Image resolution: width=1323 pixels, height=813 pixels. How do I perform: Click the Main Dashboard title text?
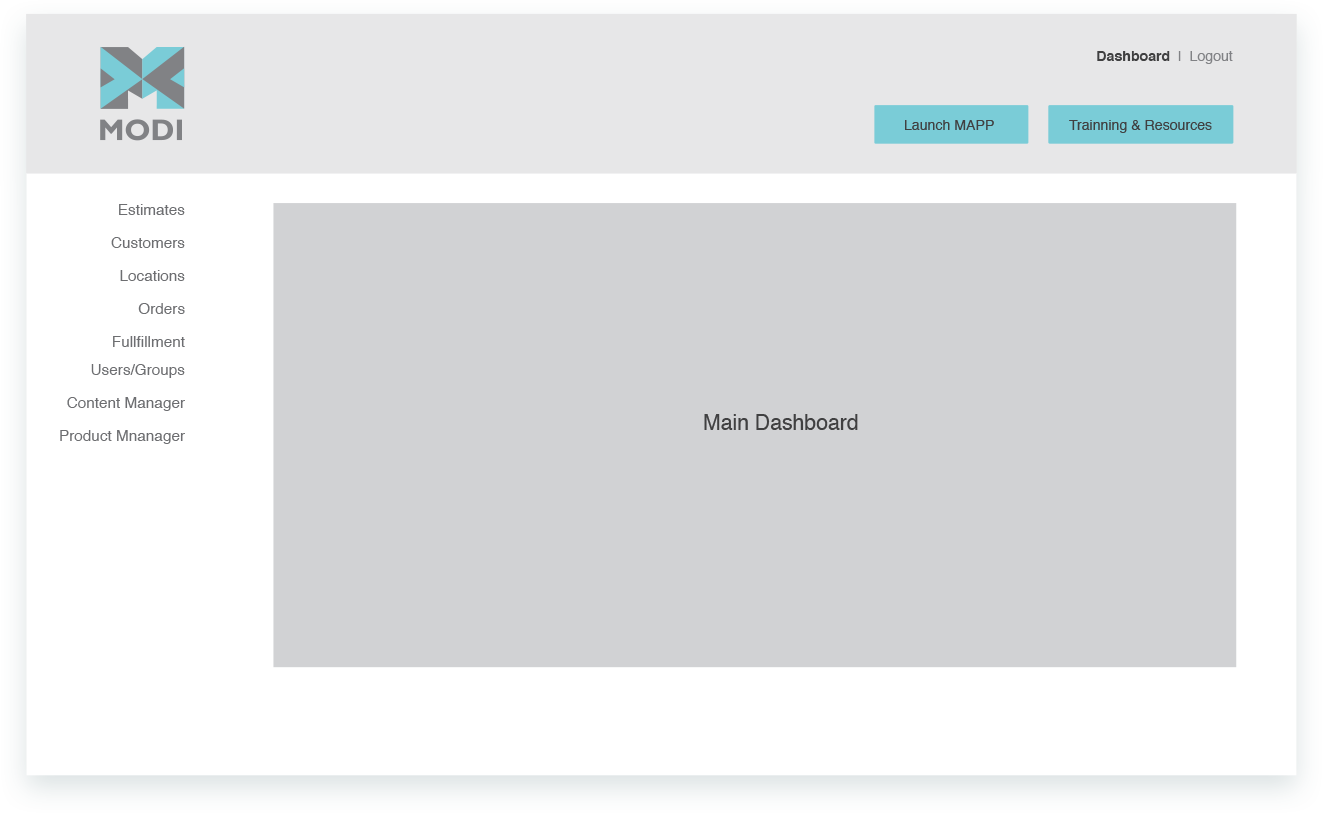[x=780, y=423]
